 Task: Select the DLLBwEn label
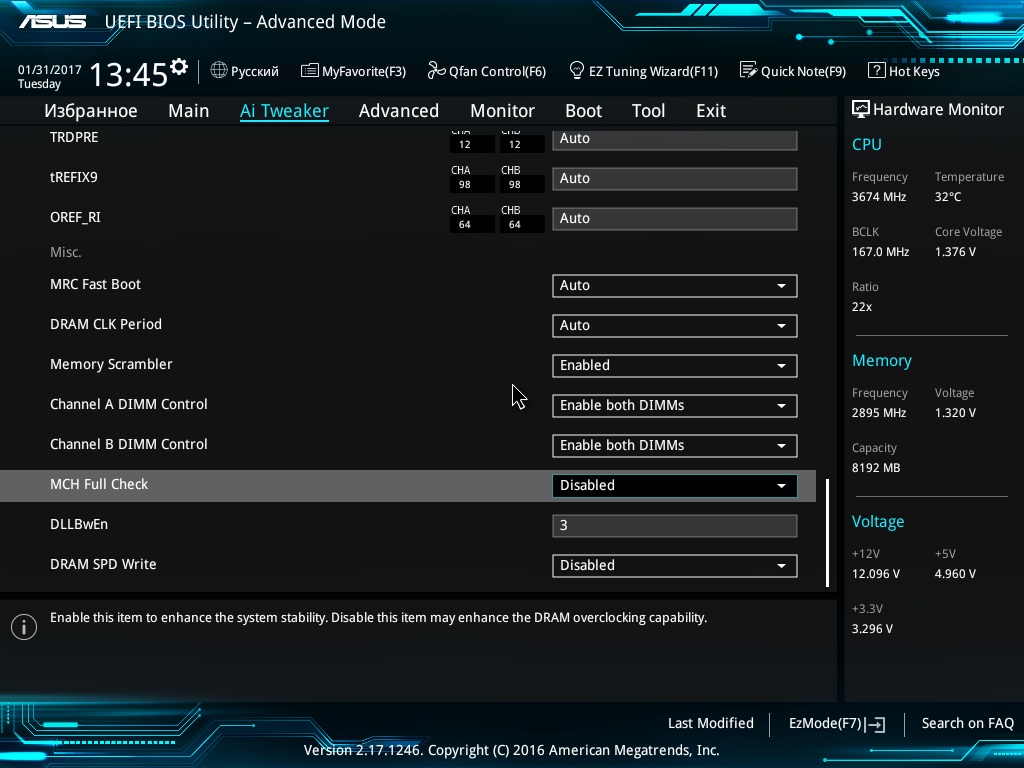tap(79, 524)
